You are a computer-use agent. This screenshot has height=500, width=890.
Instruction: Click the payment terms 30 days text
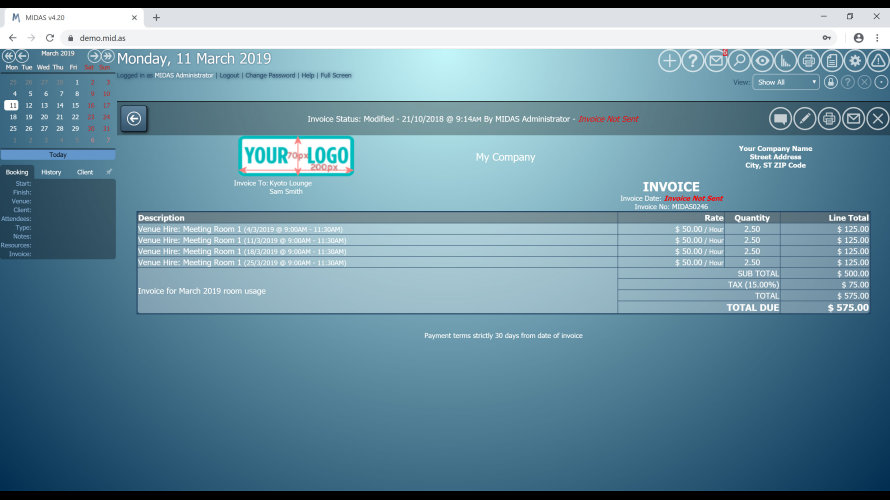[x=503, y=336]
